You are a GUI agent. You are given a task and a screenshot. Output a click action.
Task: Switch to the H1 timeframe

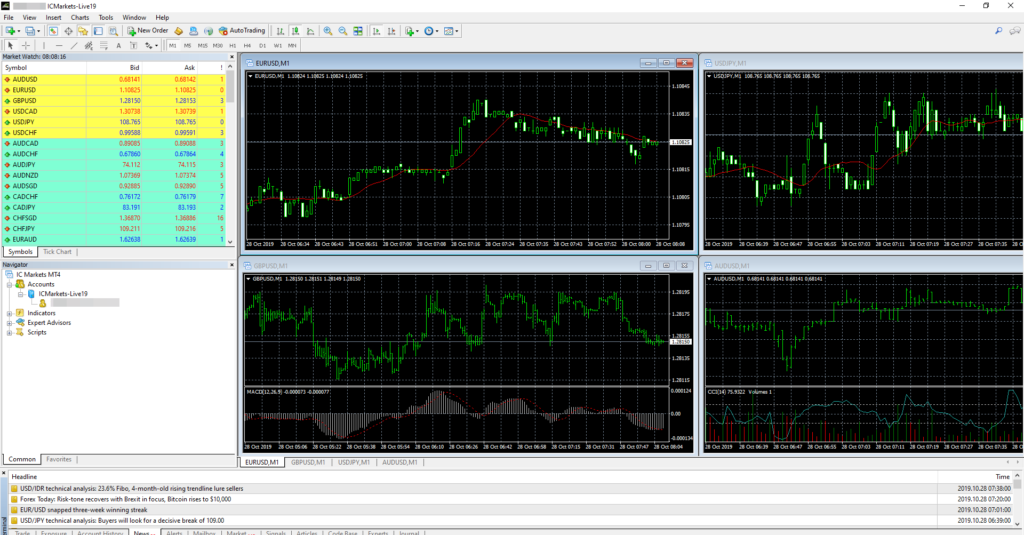point(232,45)
